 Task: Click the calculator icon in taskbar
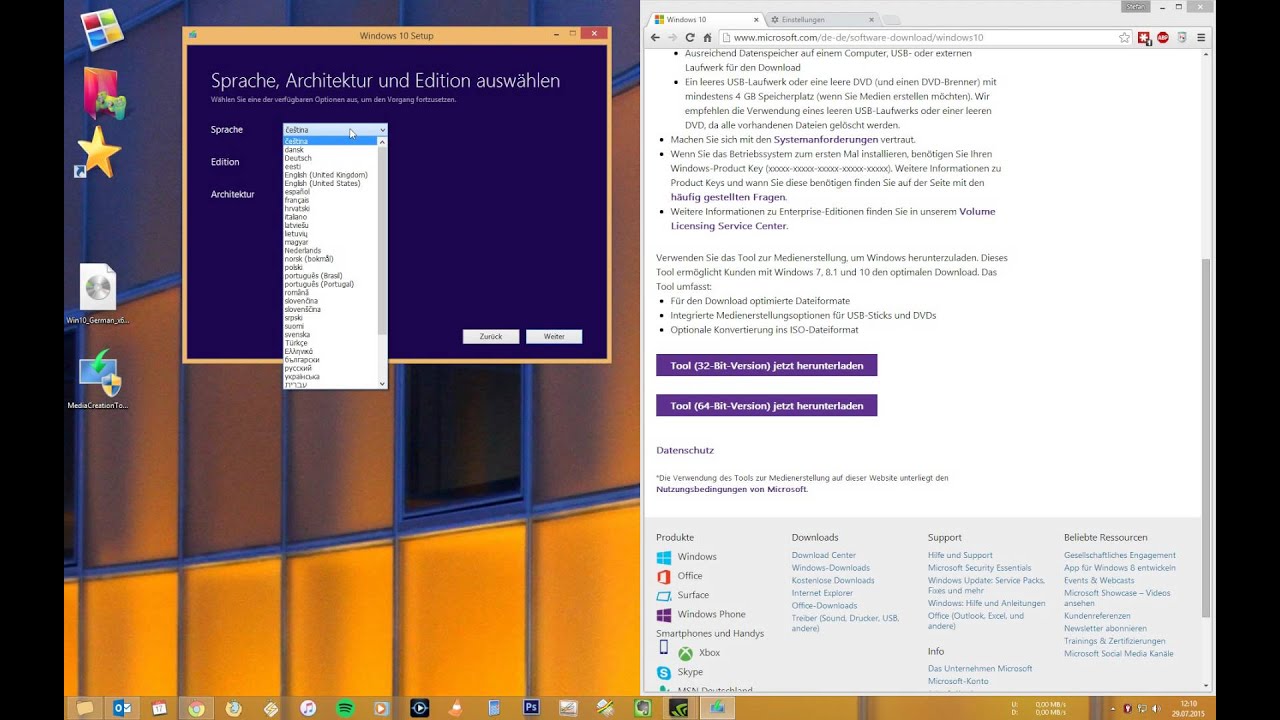click(x=494, y=708)
